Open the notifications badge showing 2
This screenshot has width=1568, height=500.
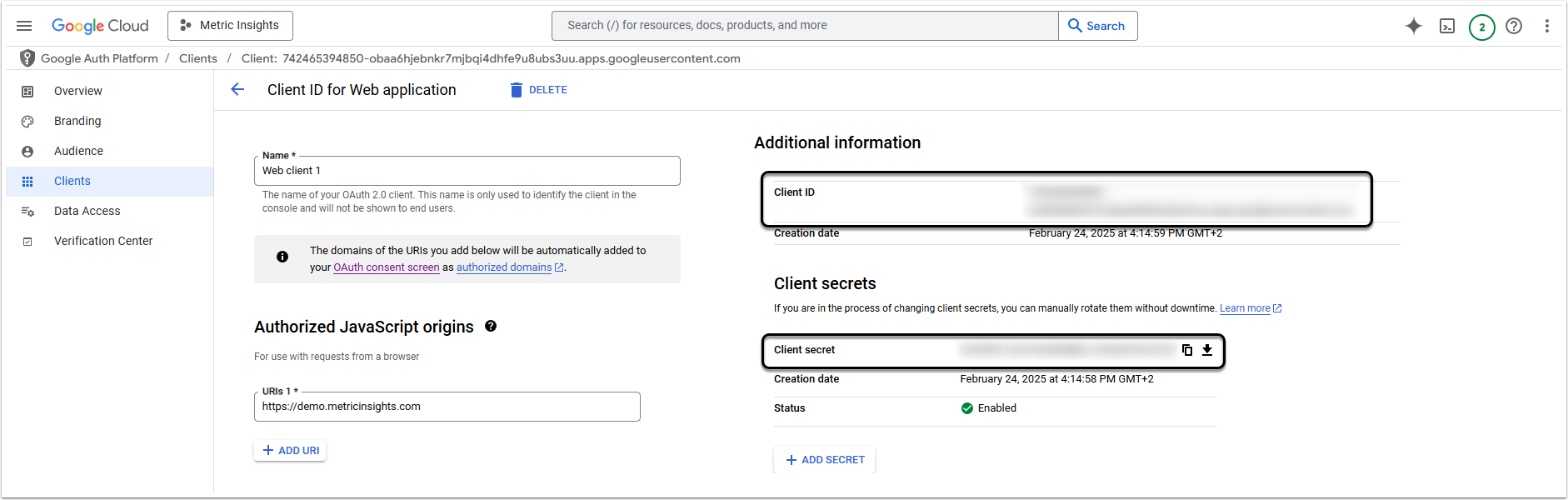click(1481, 27)
